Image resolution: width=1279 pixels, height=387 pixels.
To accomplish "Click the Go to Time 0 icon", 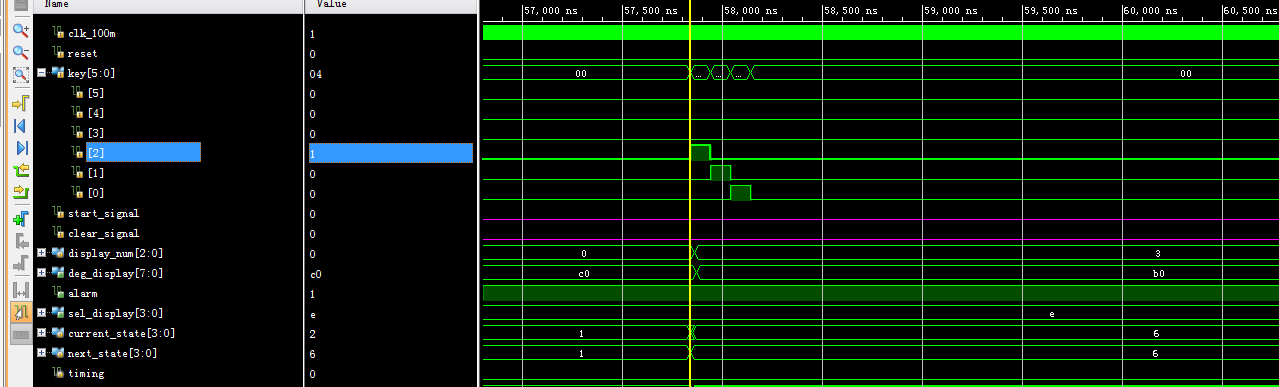I will point(20,126).
